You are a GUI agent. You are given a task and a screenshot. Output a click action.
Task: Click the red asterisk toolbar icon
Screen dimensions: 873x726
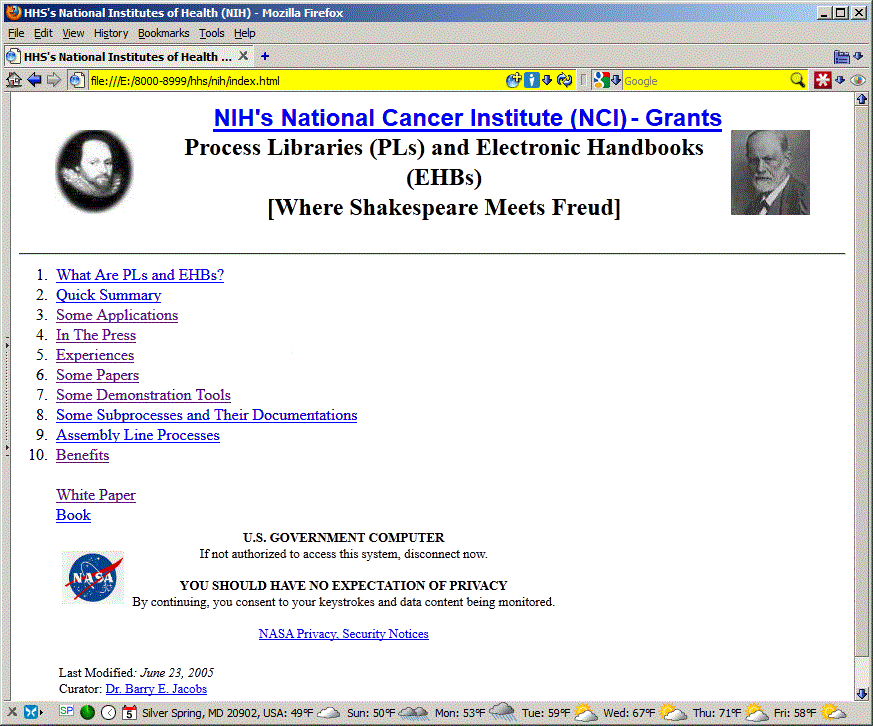click(822, 80)
